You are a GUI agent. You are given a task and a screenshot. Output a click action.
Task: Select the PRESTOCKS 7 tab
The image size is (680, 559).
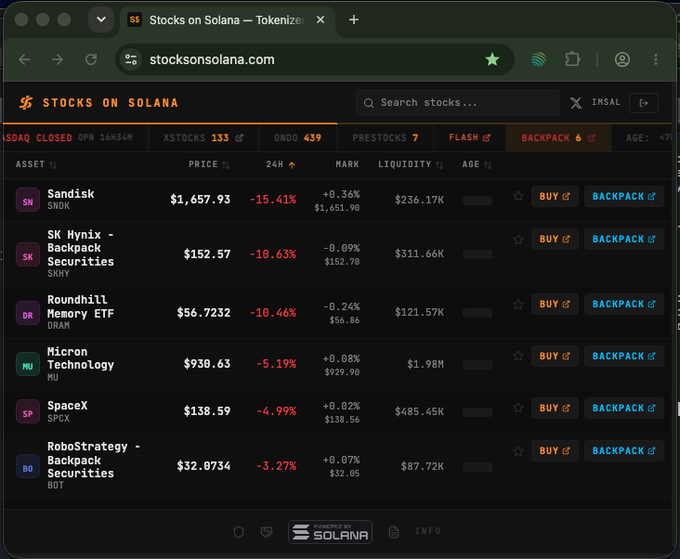coord(385,138)
